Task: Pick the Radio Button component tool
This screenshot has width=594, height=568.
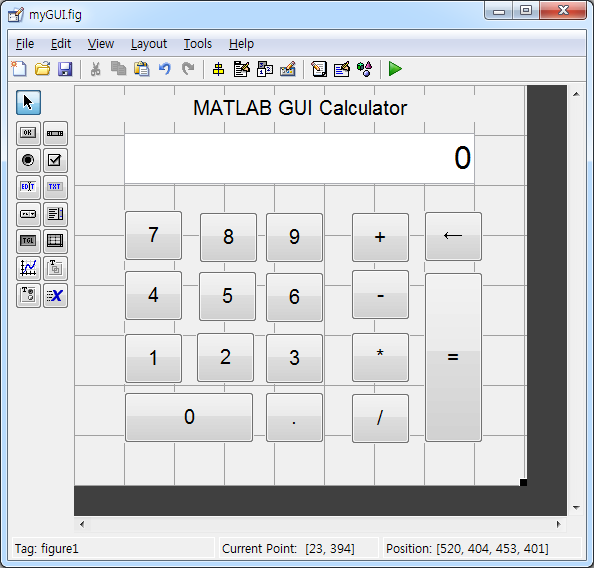Action: [28, 160]
